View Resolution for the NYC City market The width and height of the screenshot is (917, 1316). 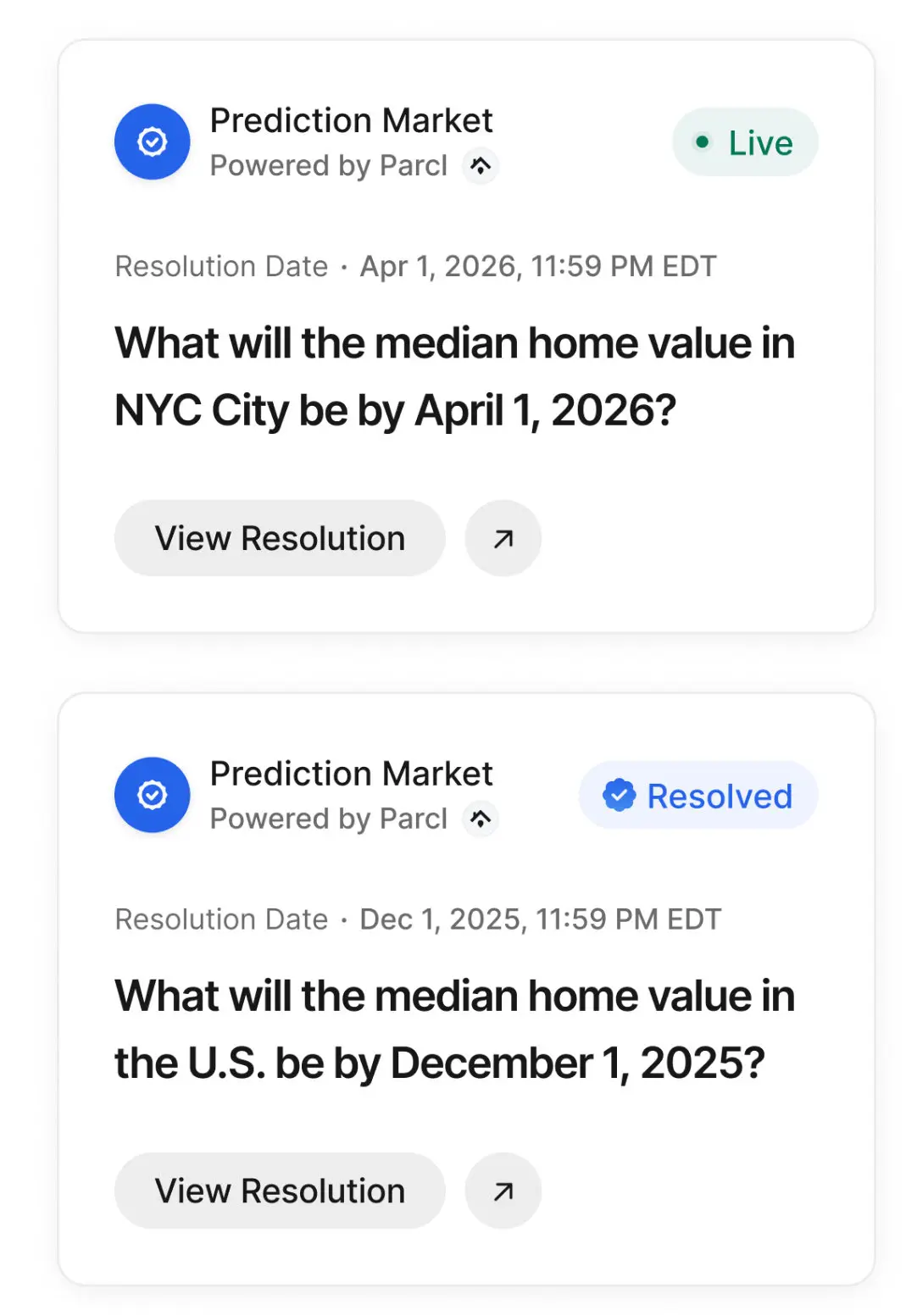click(x=280, y=538)
